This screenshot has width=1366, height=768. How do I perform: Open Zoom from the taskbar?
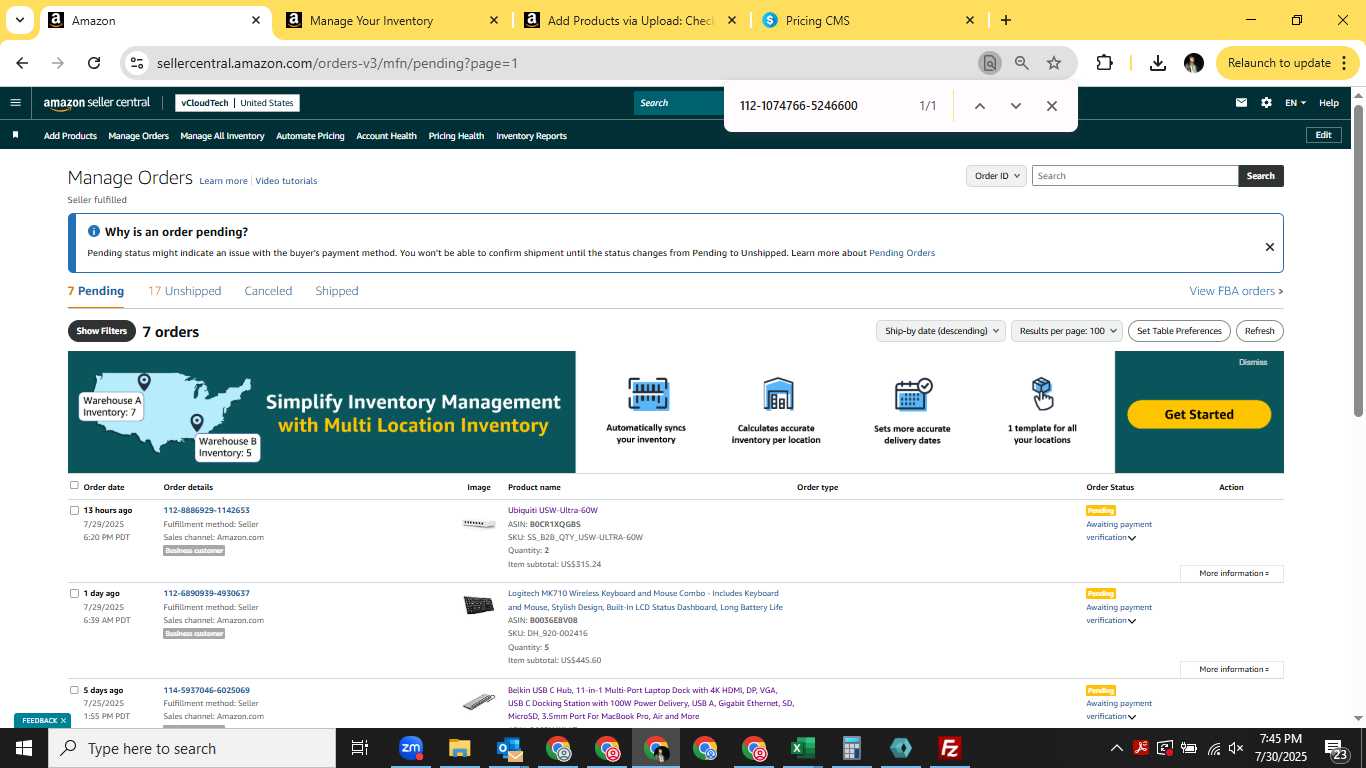(x=411, y=748)
